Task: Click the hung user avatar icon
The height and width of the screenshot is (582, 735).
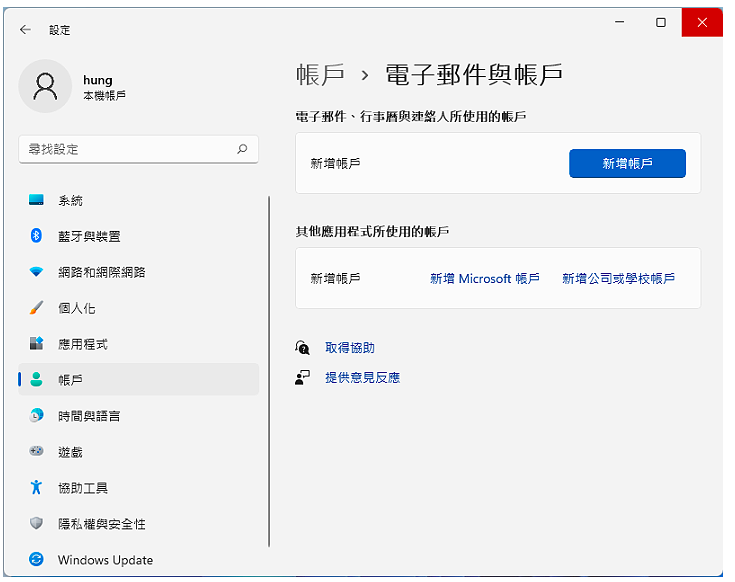Action: pyautogui.click(x=45, y=86)
